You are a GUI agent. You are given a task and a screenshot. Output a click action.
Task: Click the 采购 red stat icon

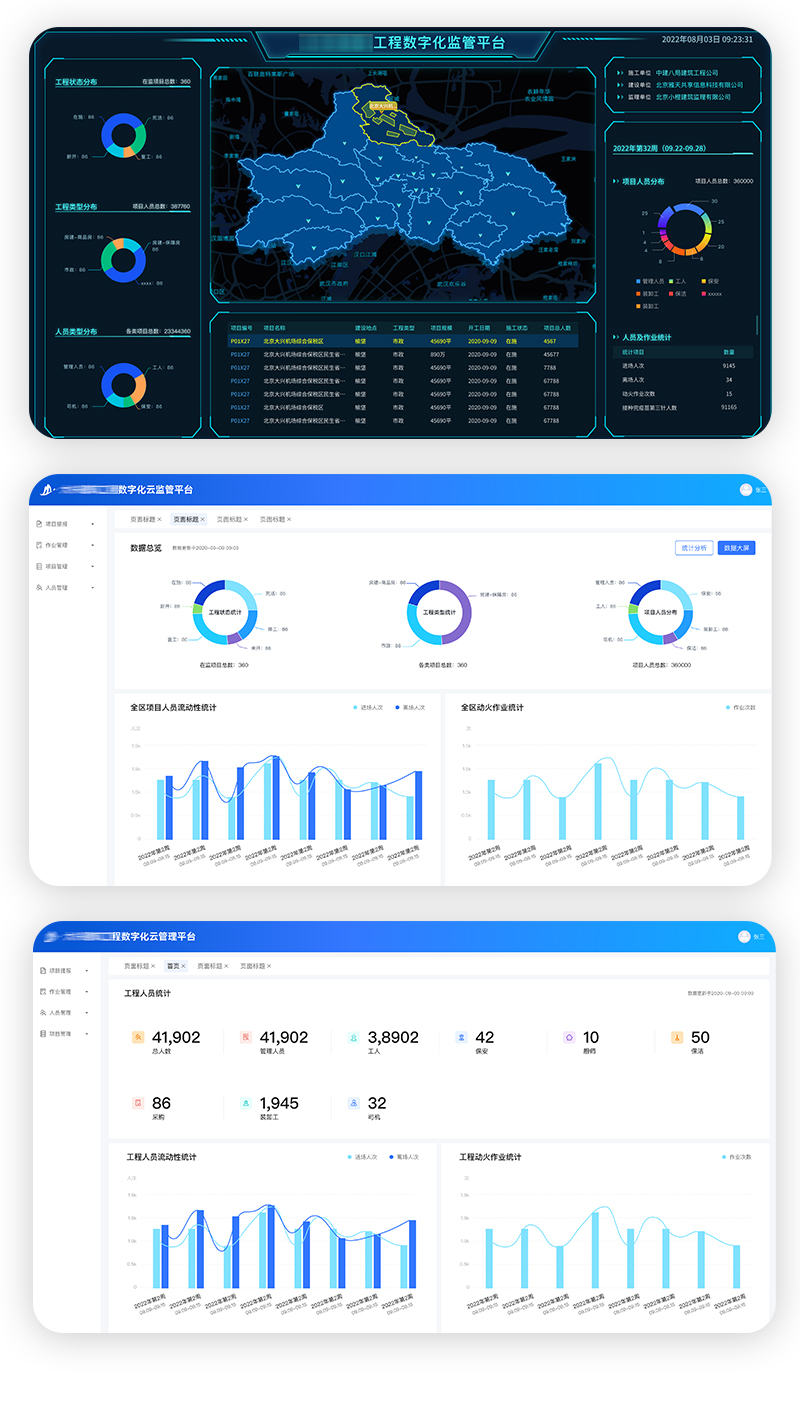[138, 1103]
